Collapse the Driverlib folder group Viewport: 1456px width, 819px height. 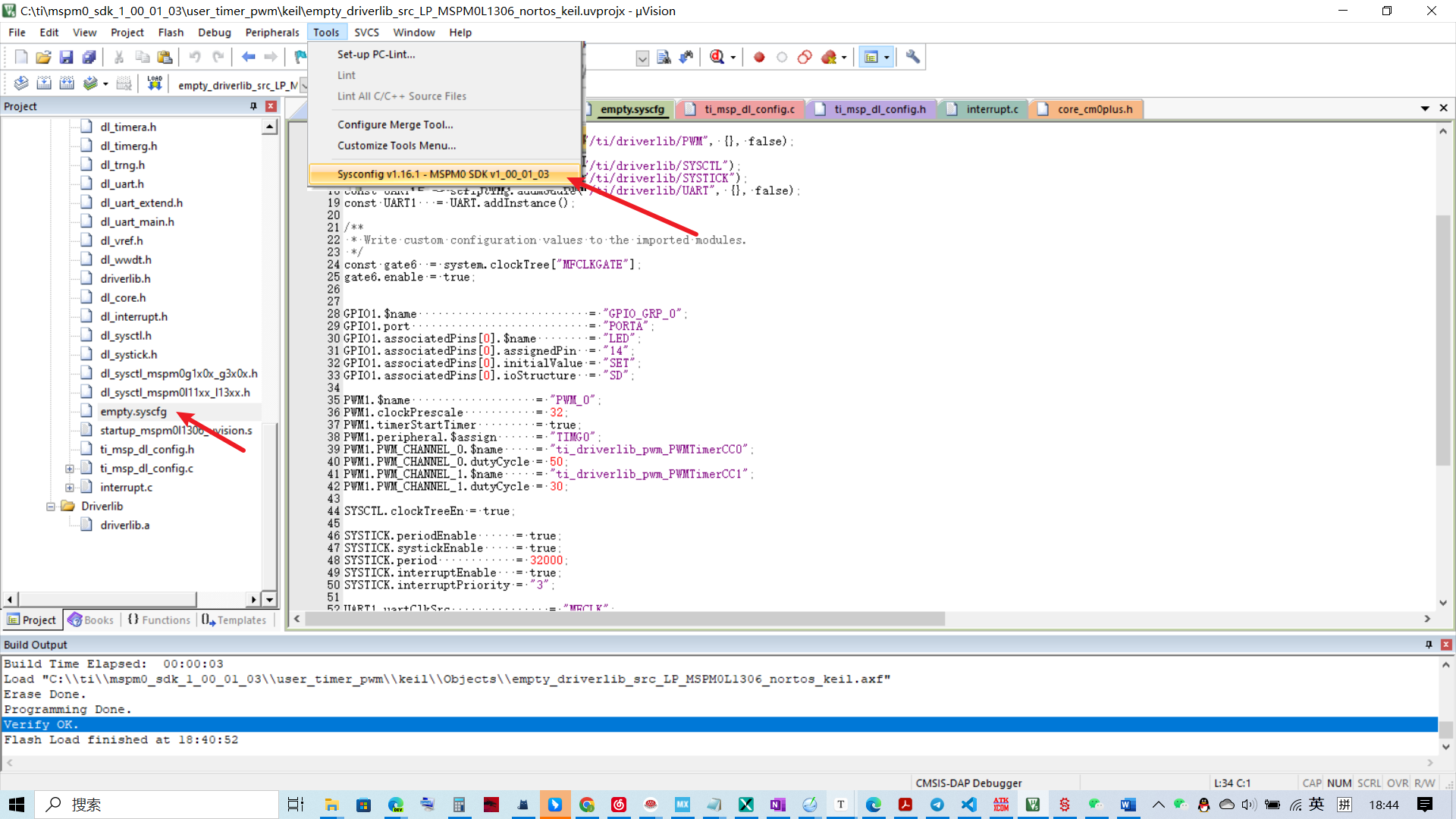pos(50,507)
